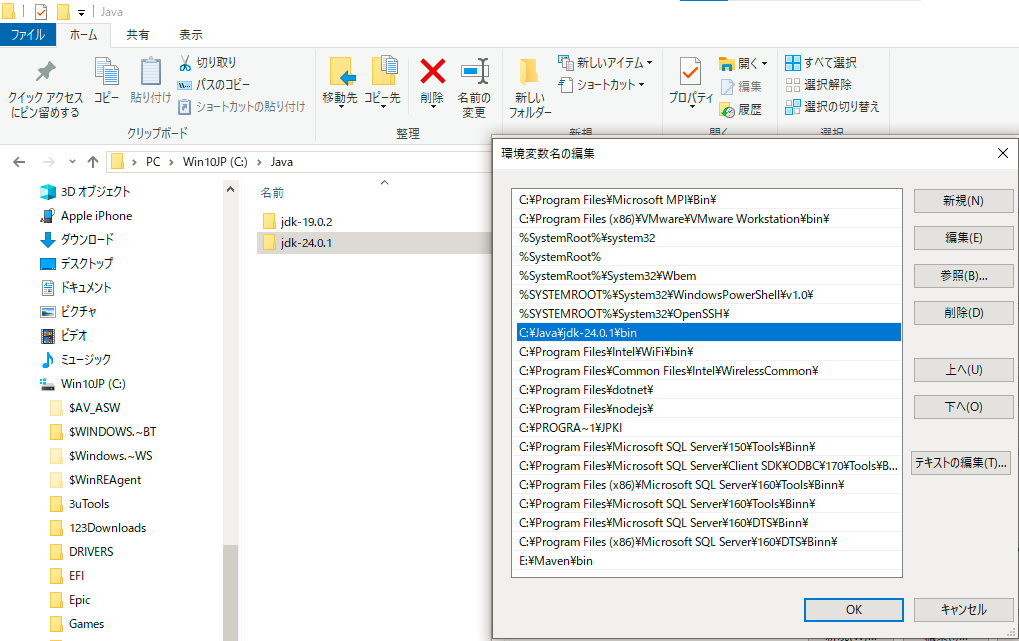Go back with the left arrow
The height and width of the screenshot is (641, 1019).
pyautogui.click(x=19, y=162)
